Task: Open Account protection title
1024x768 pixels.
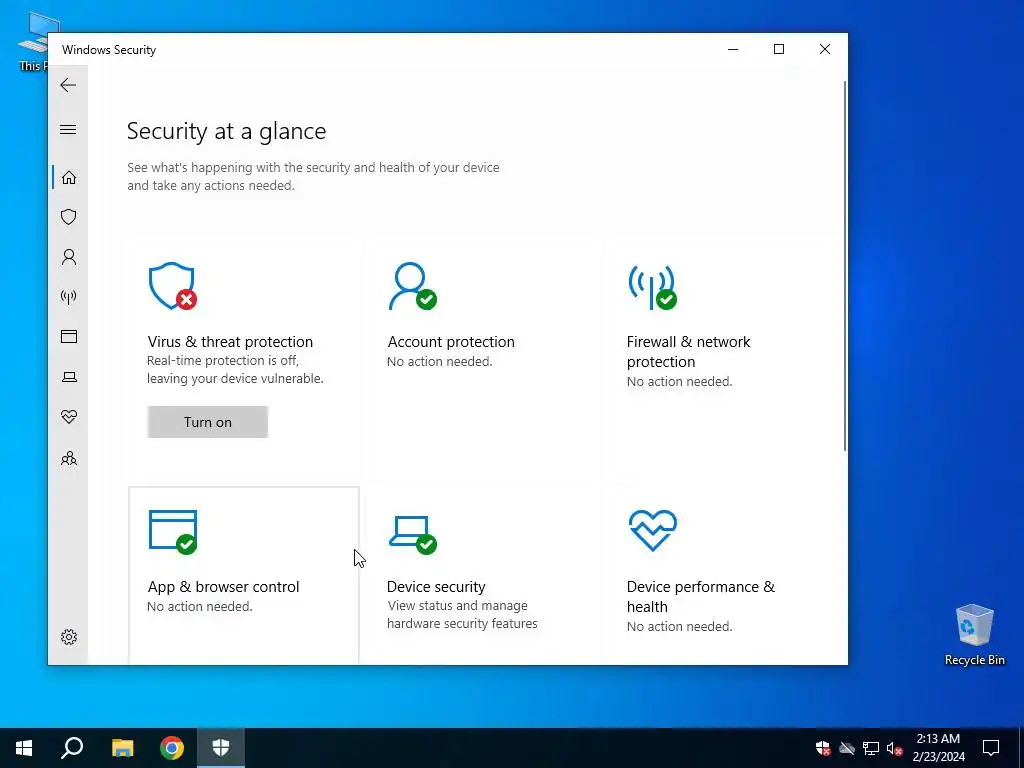Action: [x=451, y=342]
